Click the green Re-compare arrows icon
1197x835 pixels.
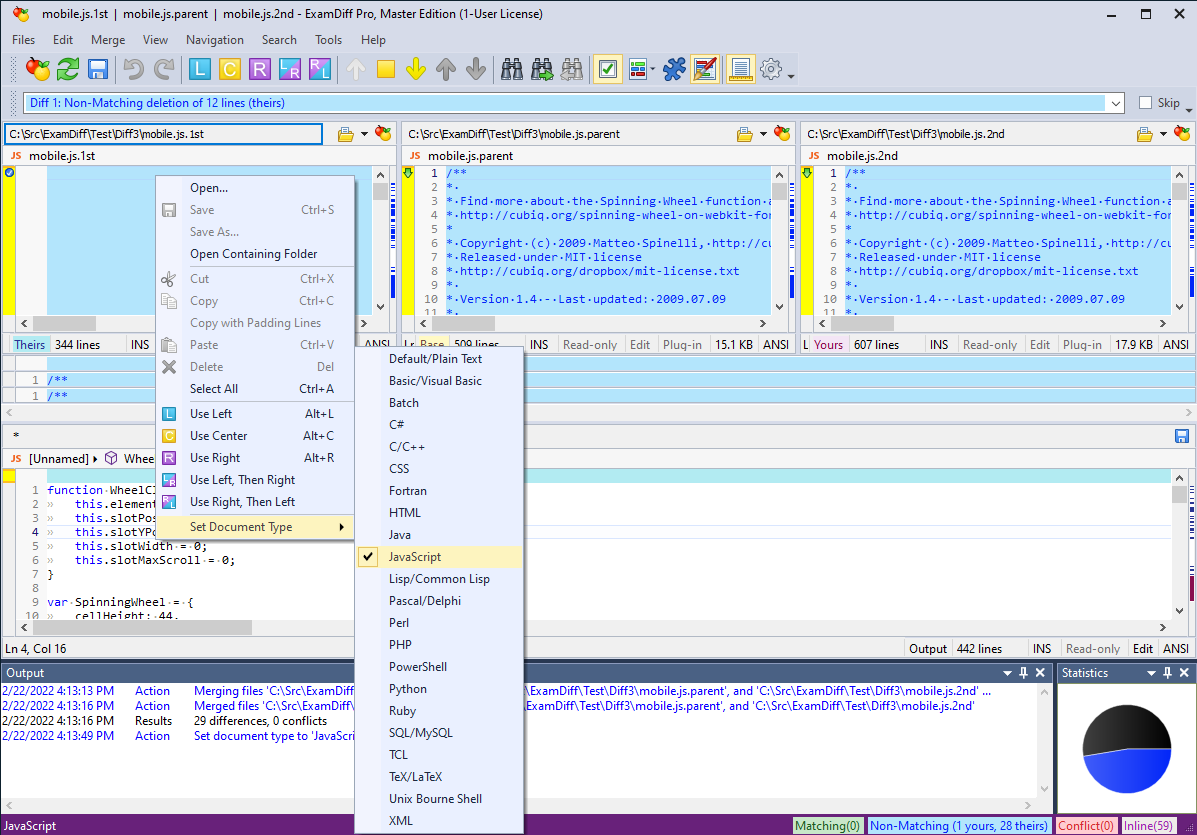point(68,69)
